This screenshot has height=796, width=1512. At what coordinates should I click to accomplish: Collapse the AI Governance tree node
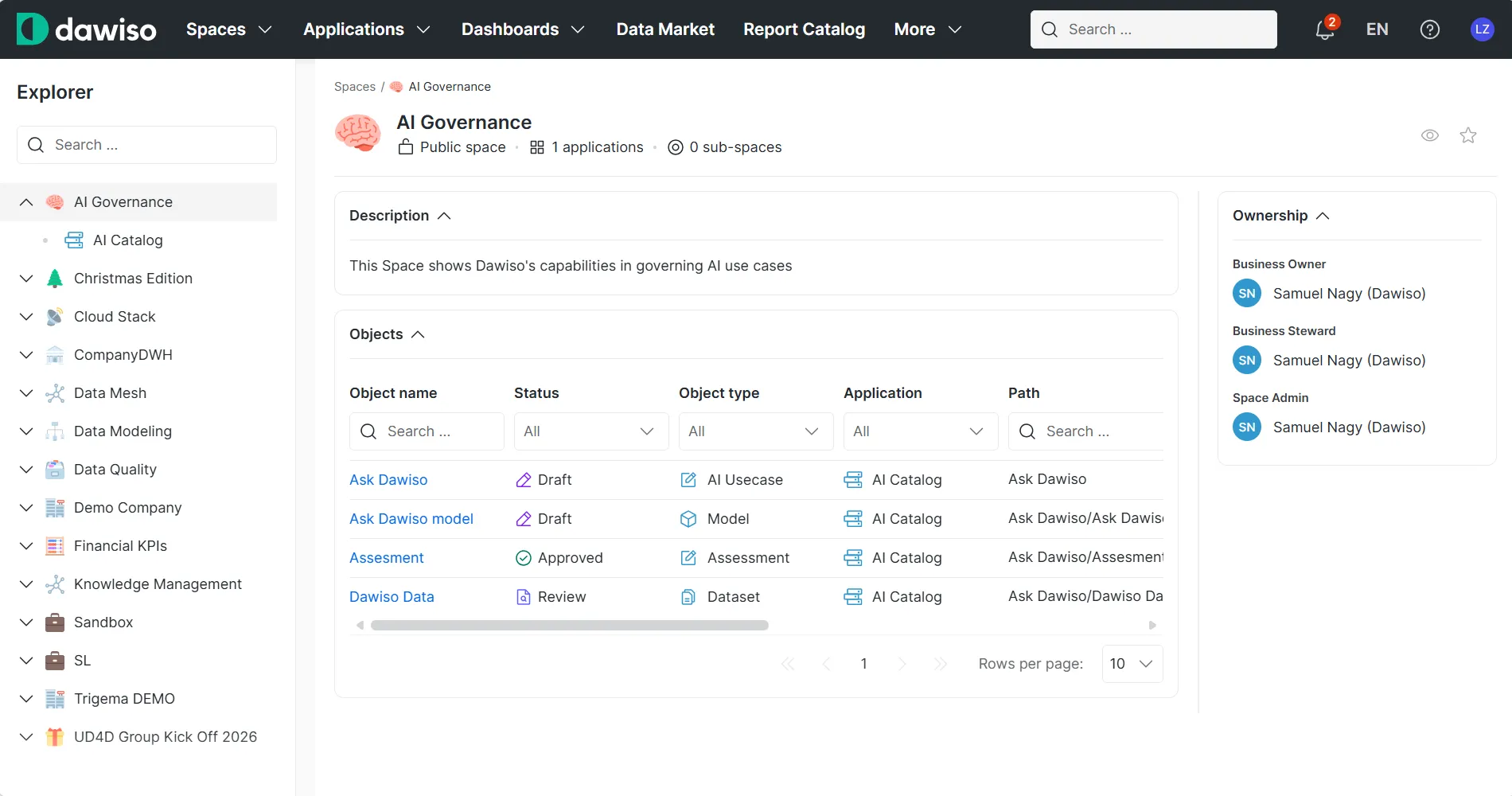26,202
